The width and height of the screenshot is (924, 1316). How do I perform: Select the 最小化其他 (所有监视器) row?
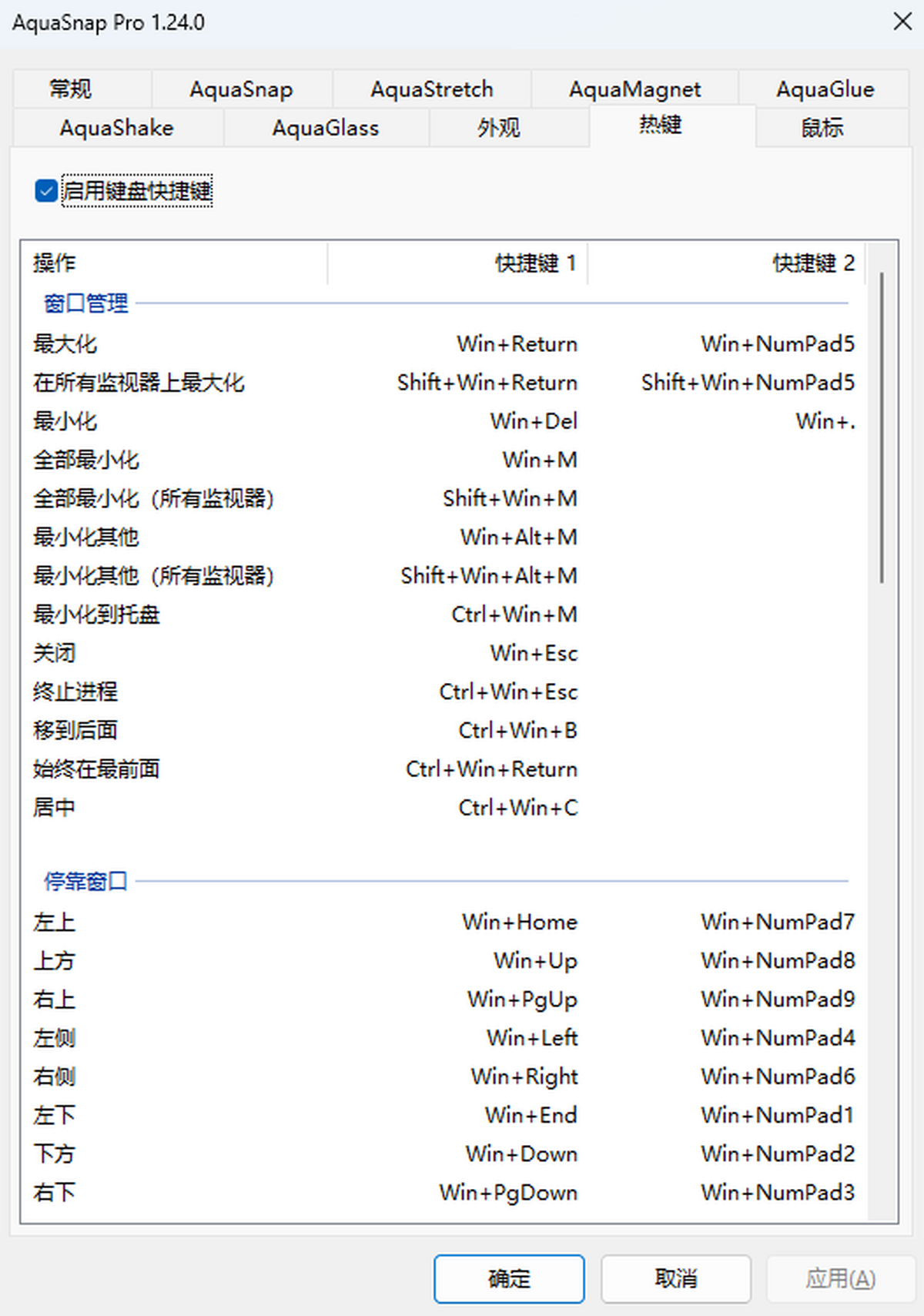[x=444, y=575]
